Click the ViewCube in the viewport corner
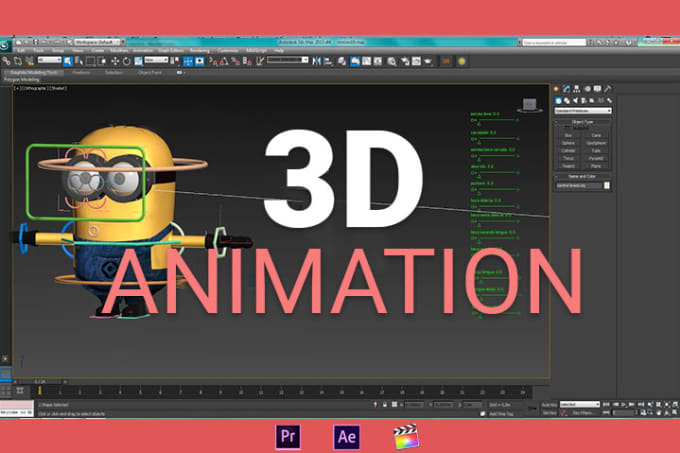The height and width of the screenshot is (453, 680). [x=530, y=105]
